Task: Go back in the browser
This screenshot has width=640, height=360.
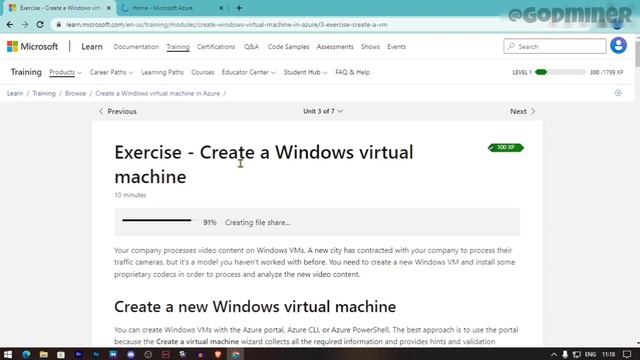Action: click(x=10, y=24)
